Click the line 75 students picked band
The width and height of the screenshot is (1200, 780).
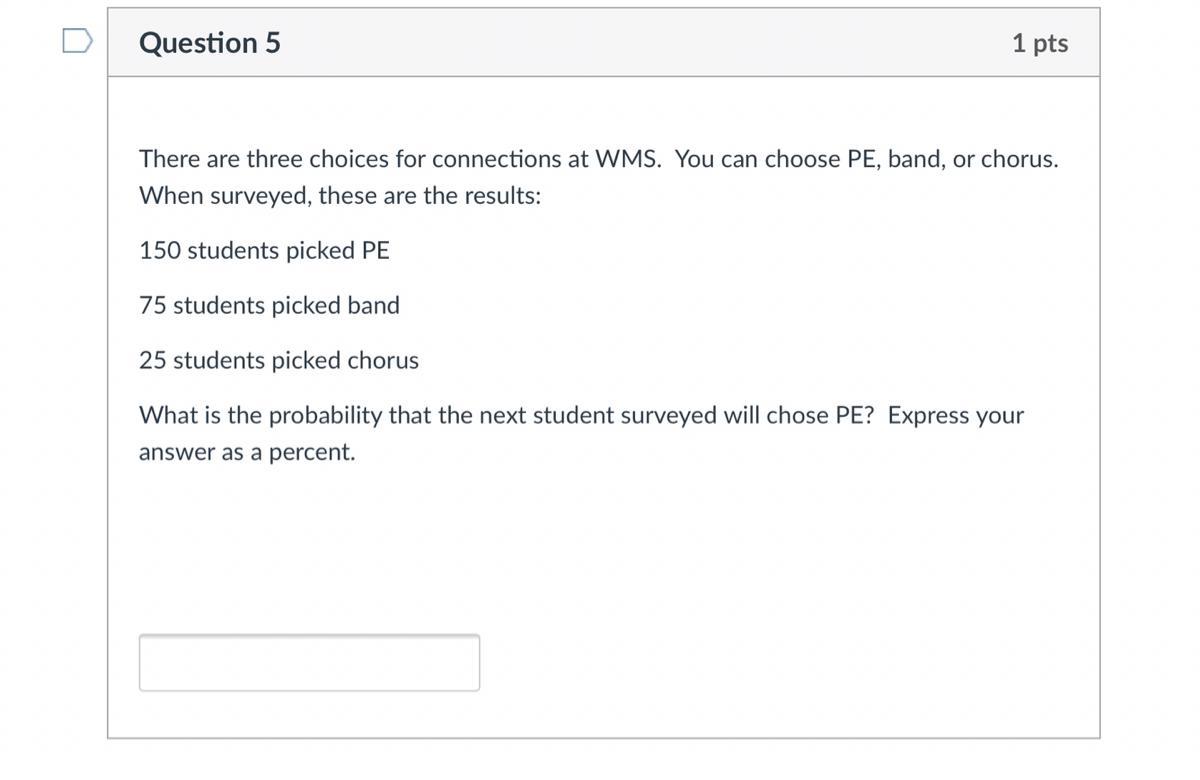pos(269,305)
